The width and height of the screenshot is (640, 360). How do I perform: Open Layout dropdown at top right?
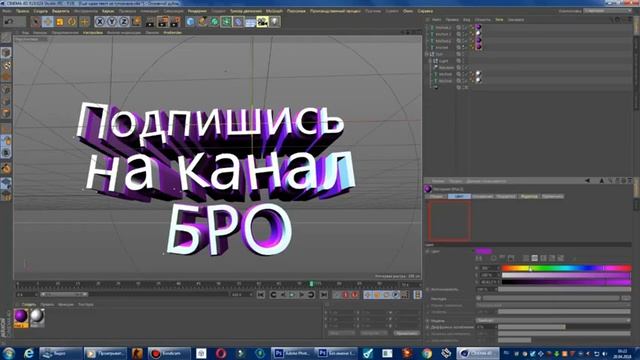(606, 11)
